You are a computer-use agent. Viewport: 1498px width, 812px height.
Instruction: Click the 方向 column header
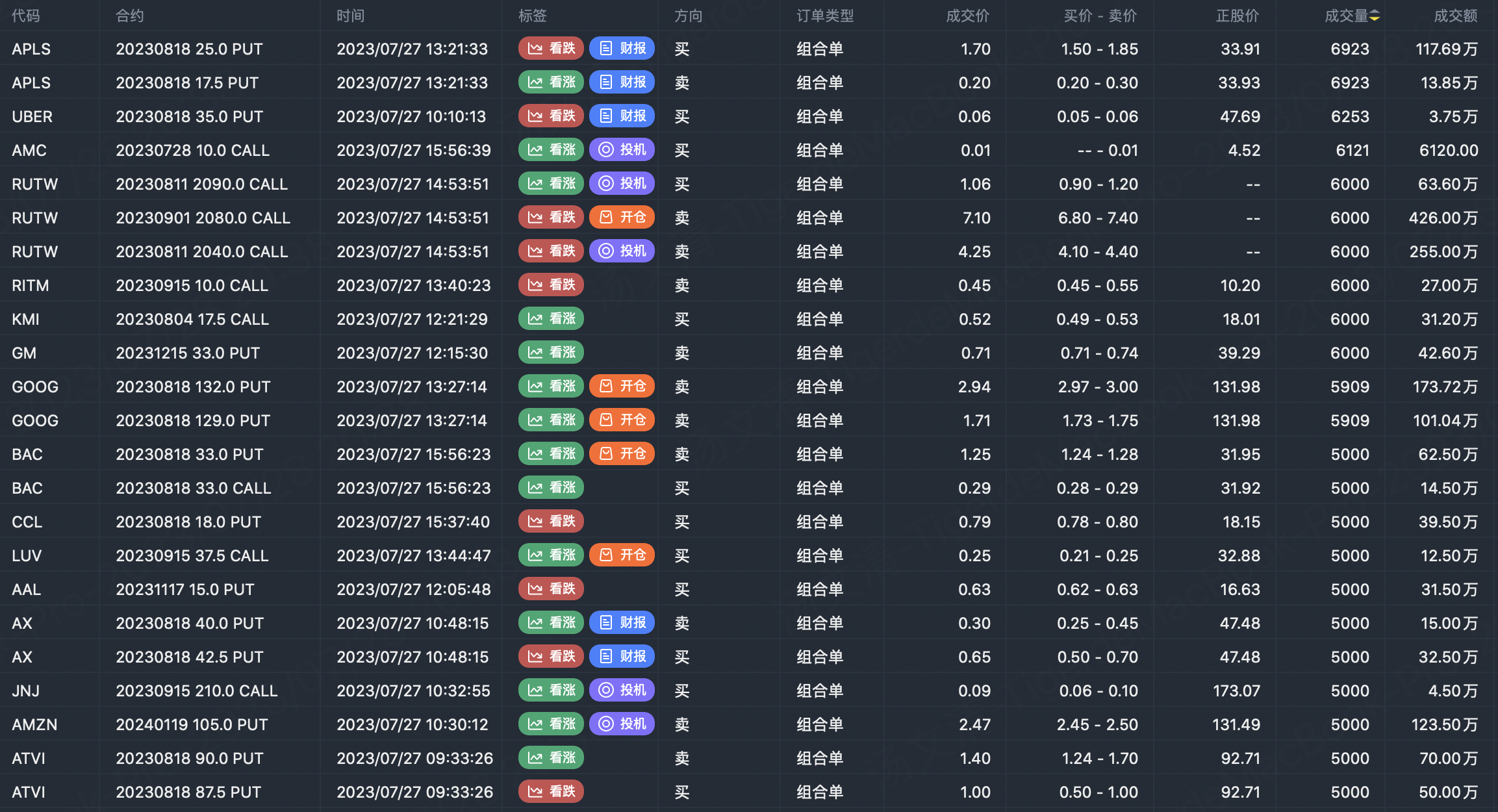coord(689,16)
